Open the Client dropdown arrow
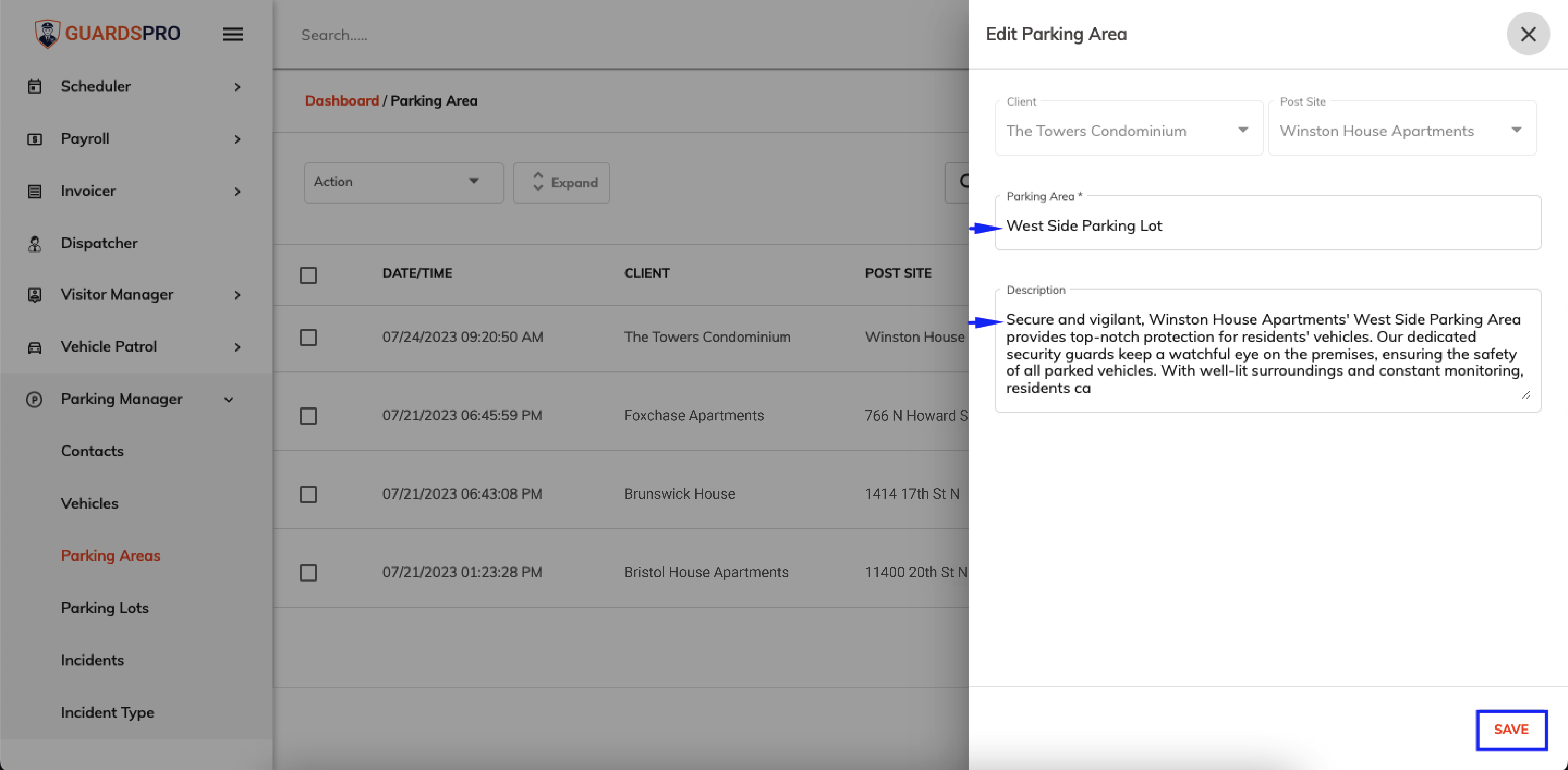This screenshot has width=1568, height=770. (1243, 130)
